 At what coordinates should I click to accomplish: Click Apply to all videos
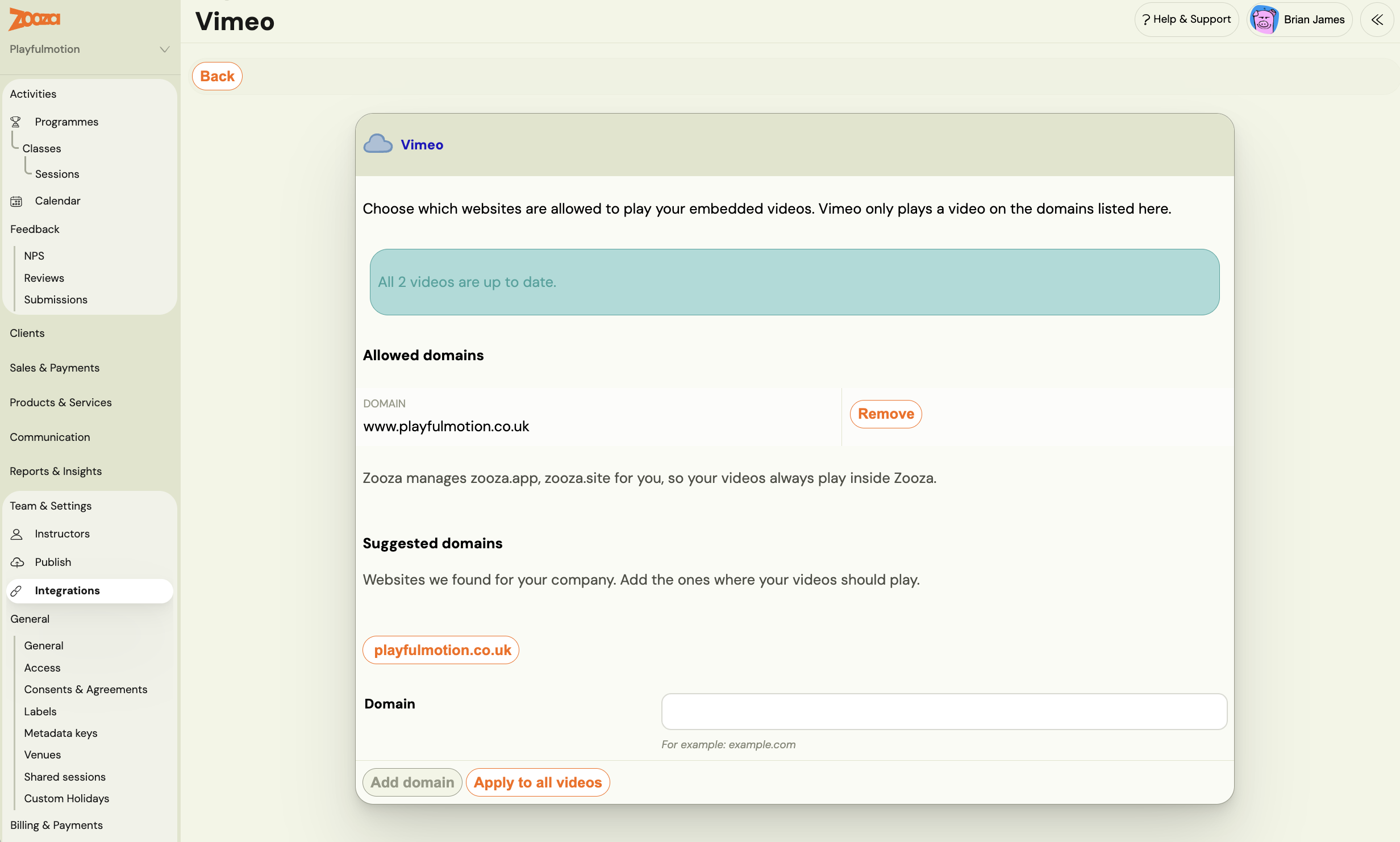pos(537,782)
